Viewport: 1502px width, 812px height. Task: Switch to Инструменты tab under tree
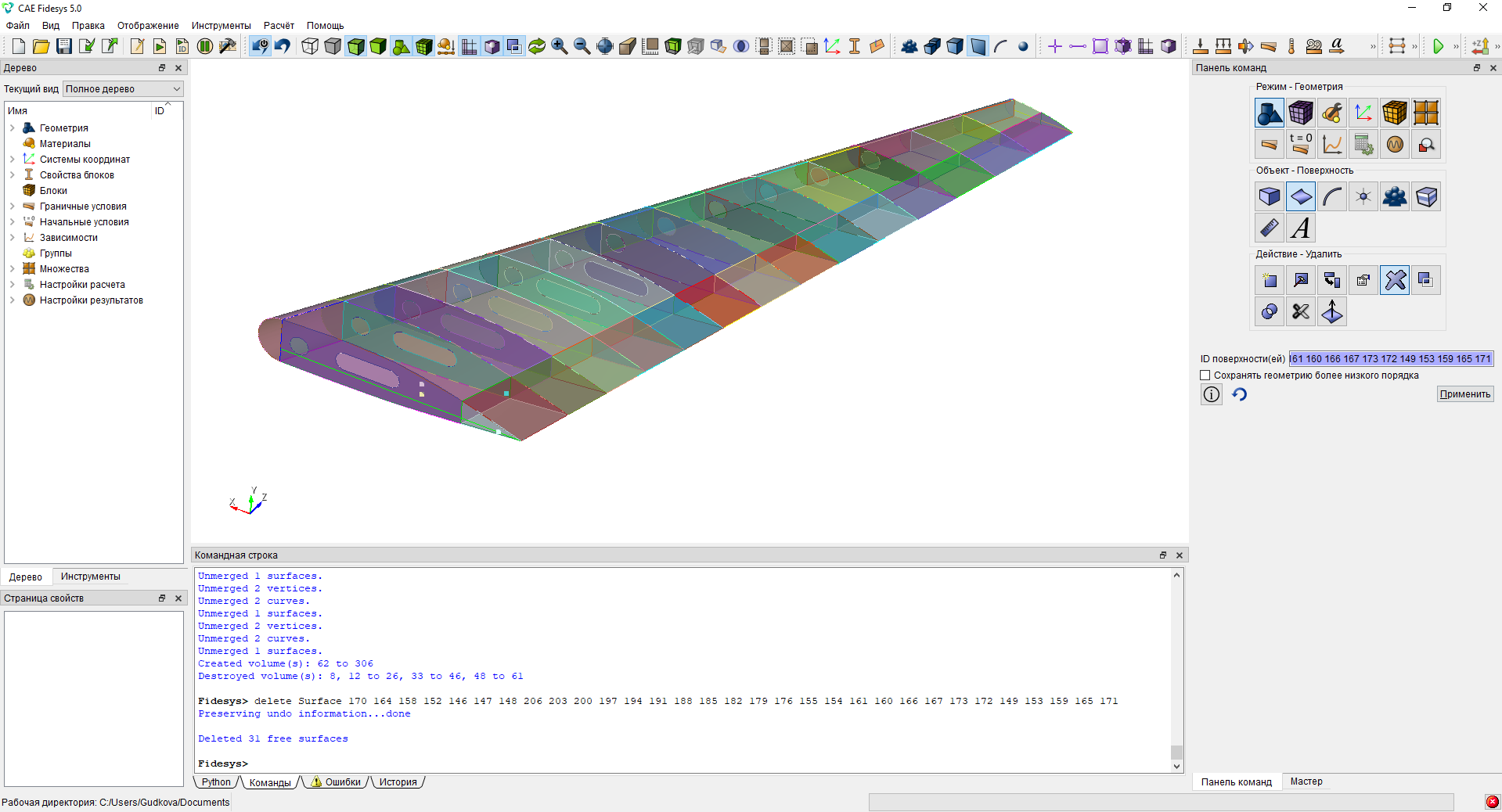click(x=91, y=577)
